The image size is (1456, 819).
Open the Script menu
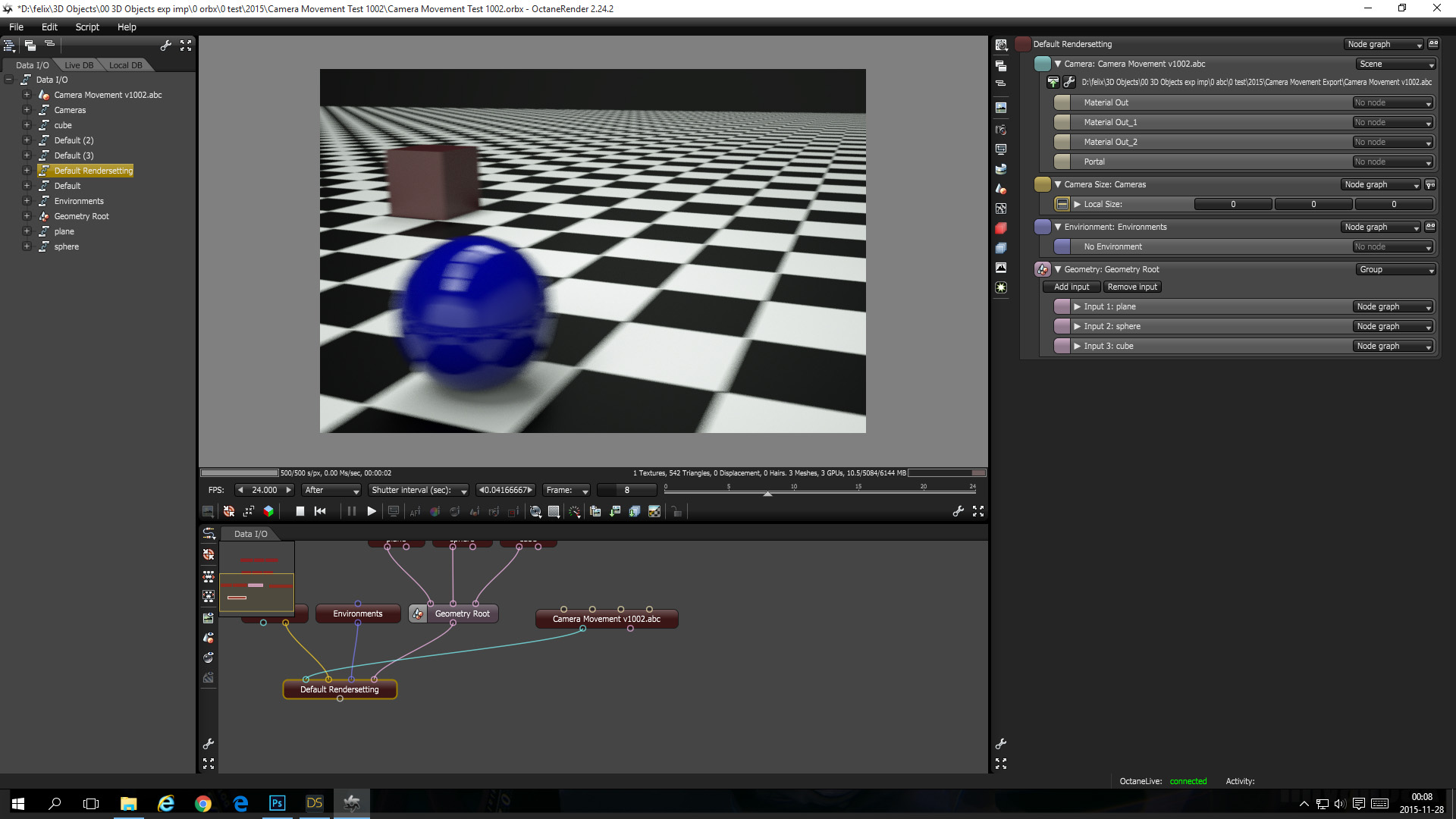(87, 27)
